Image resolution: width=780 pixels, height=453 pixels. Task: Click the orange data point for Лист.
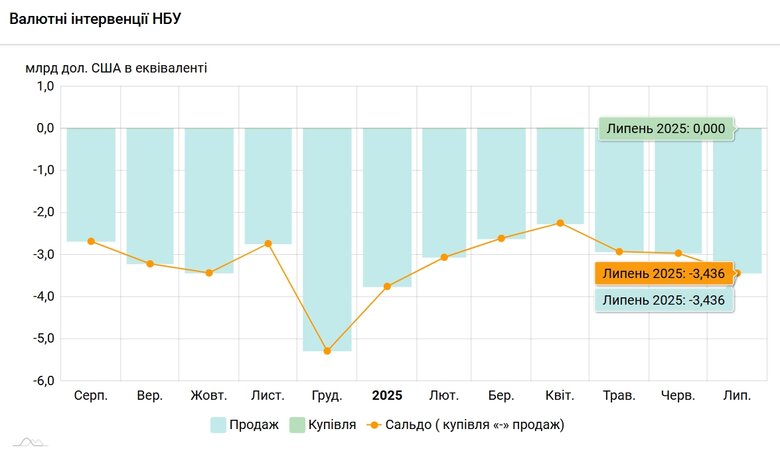[268, 244]
